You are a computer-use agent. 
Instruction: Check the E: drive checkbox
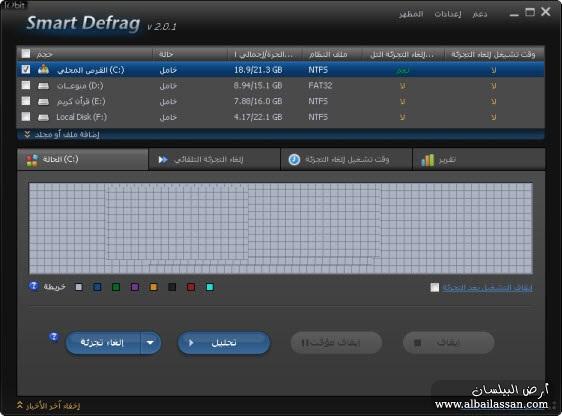tap(26, 101)
